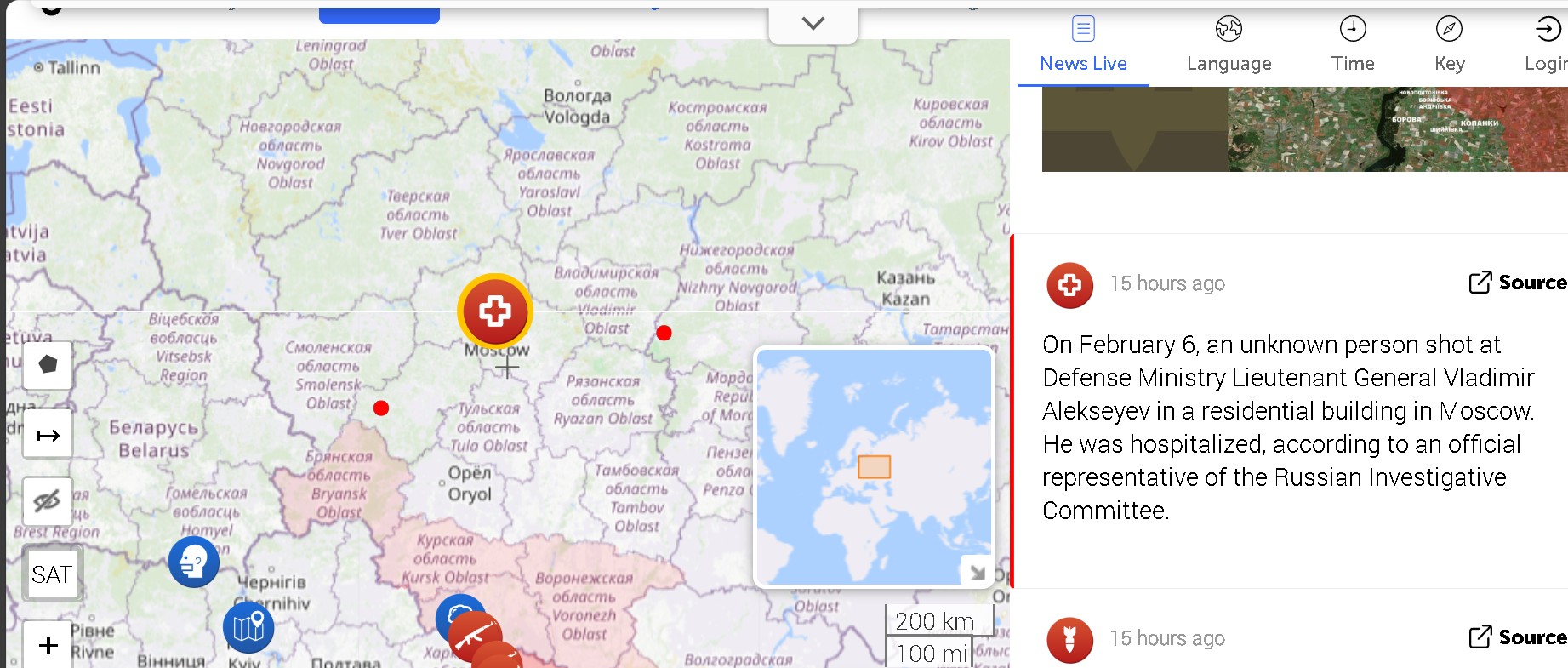Expand the top panel chevron
This screenshot has width=1568, height=668.
813,24
